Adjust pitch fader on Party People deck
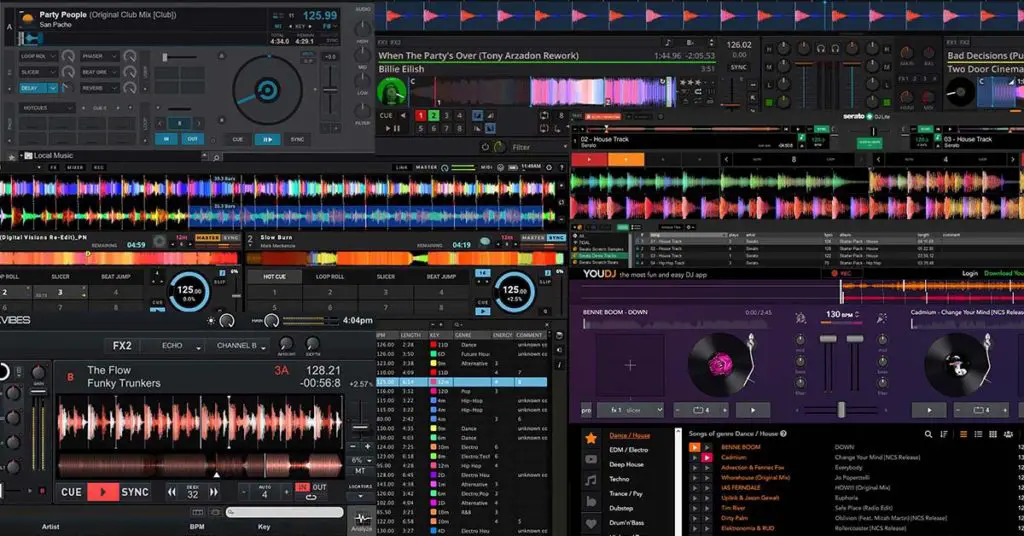 (x=331, y=90)
